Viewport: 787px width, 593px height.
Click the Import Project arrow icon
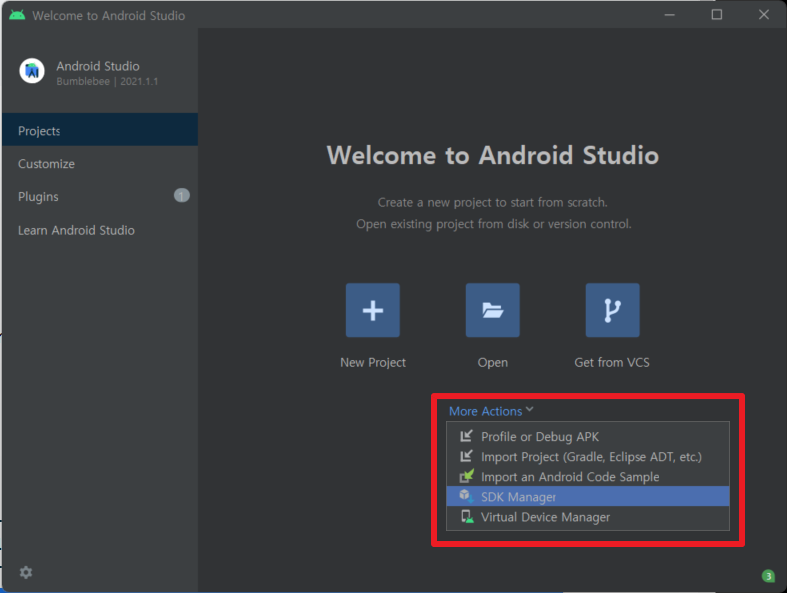click(466, 456)
